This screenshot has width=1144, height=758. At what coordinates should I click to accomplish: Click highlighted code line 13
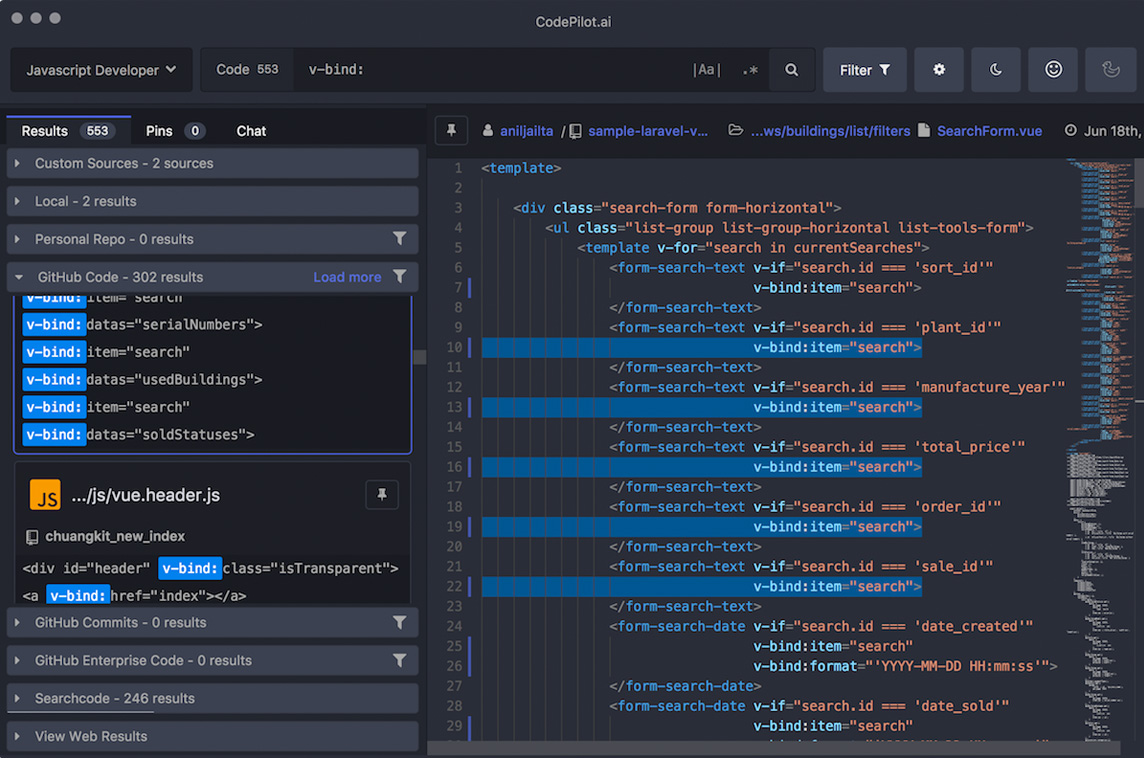click(x=702, y=407)
